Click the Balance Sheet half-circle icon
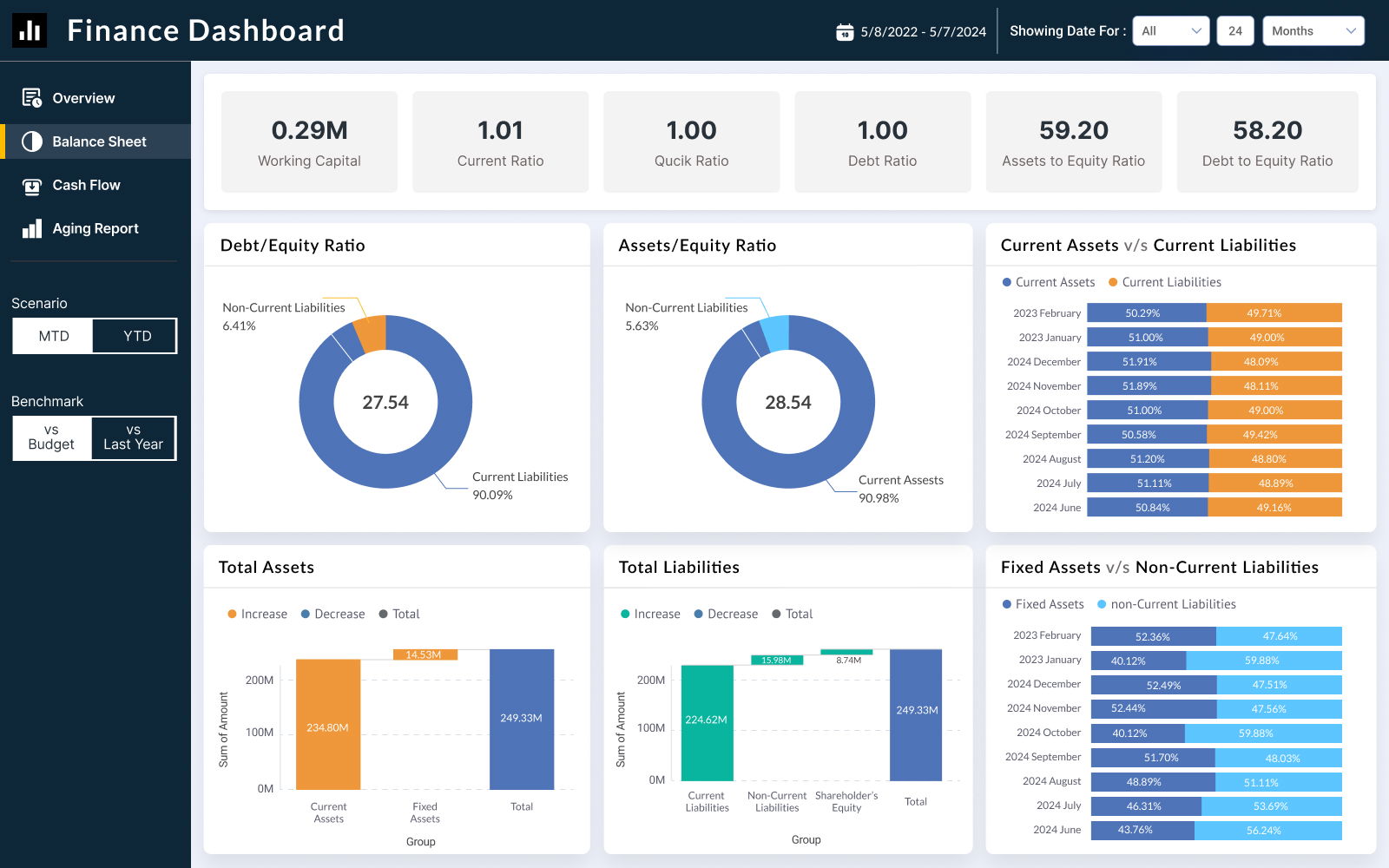Viewport: 1389px width, 868px height. (32, 141)
